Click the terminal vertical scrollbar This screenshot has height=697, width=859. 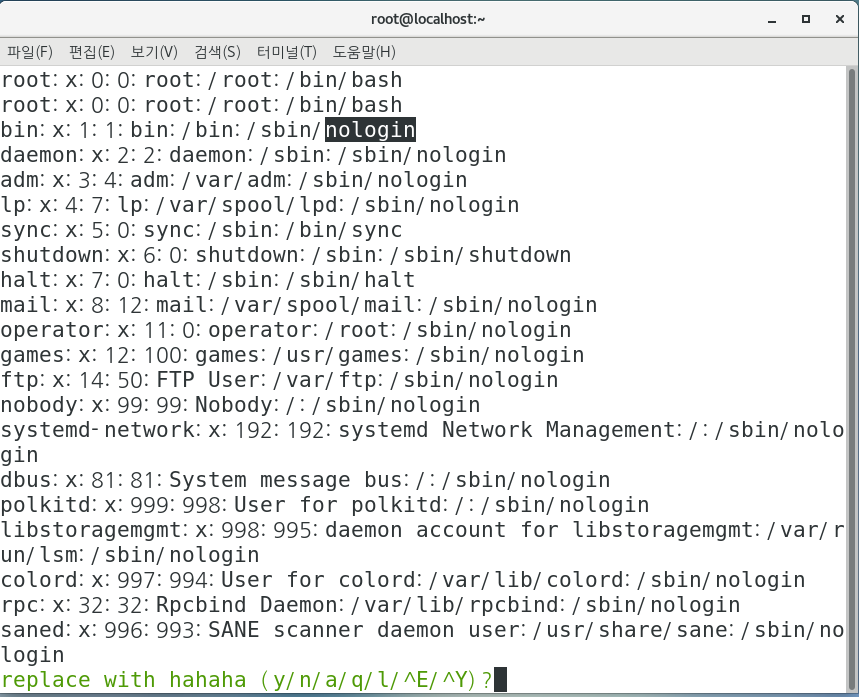click(852, 378)
